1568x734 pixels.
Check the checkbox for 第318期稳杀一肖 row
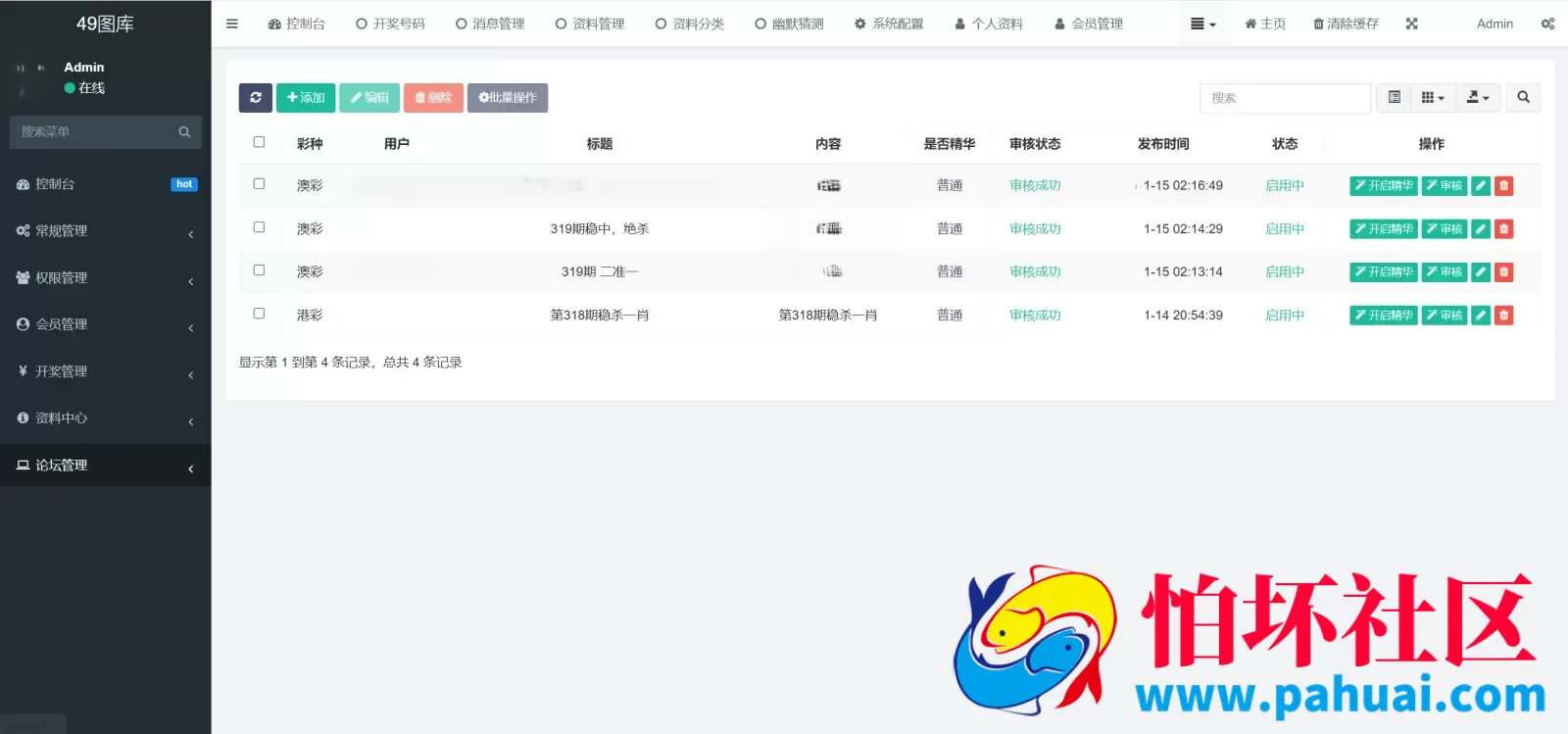pyautogui.click(x=259, y=314)
